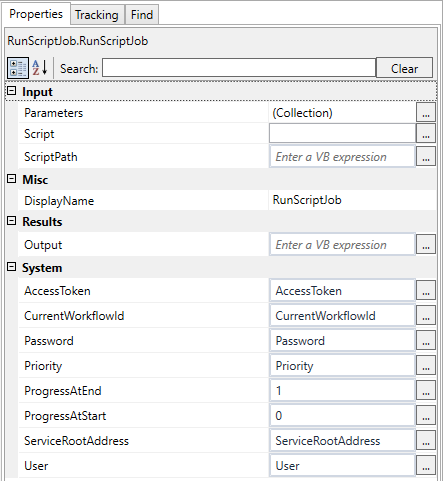
Task: Open the Find tab
Action: coord(142,15)
